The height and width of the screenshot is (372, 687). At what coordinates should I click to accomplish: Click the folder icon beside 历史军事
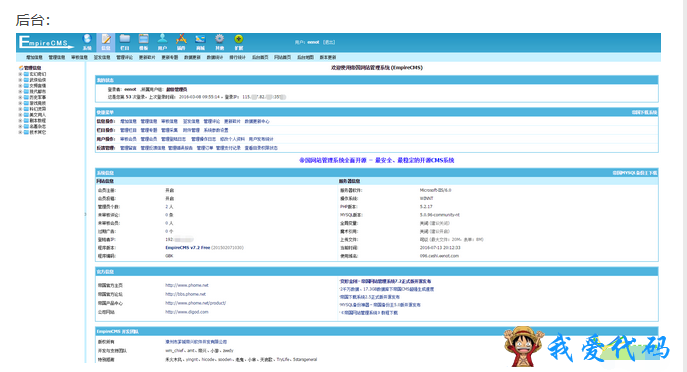click(26, 97)
